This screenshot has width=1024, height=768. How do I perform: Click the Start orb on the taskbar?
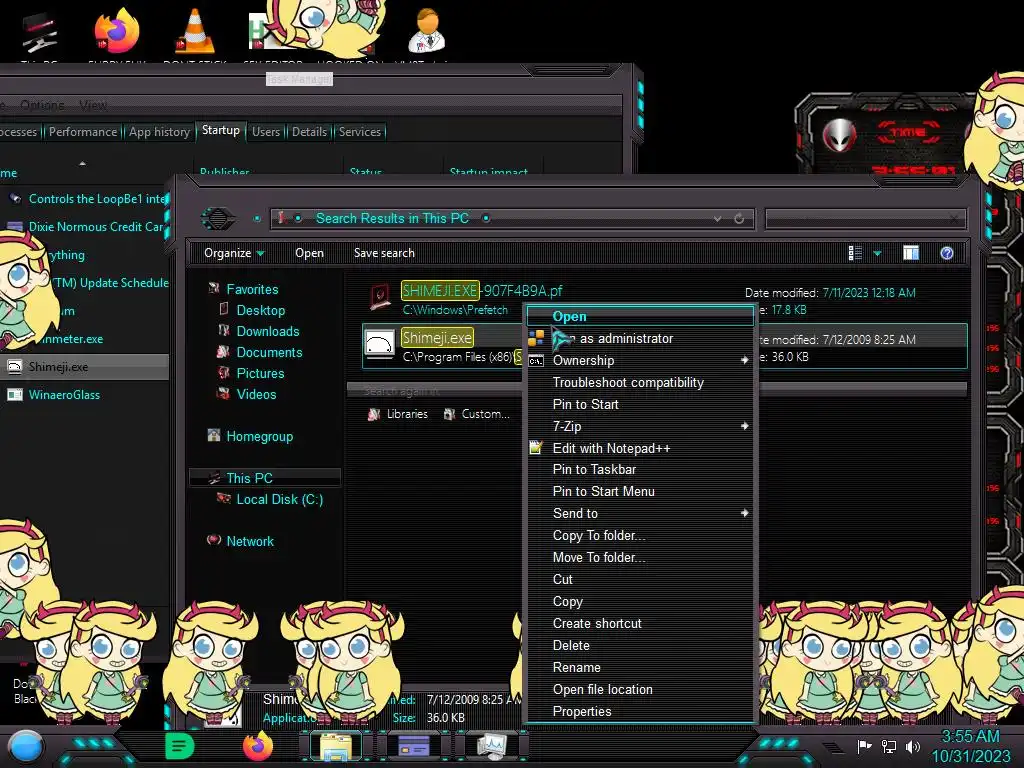click(x=25, y=746)
